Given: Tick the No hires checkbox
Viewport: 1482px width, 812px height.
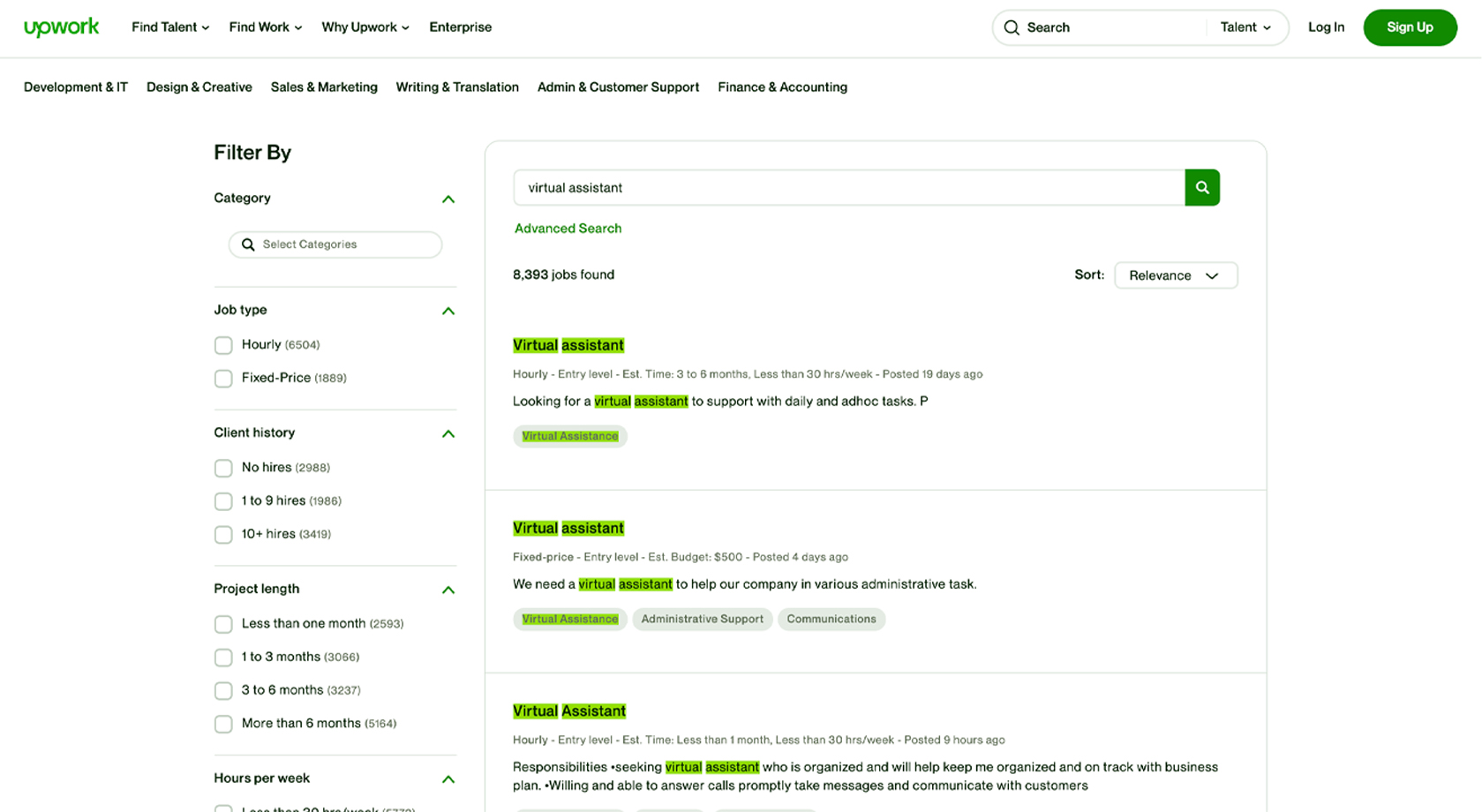Looking at the screenshot, I should point(223,468).
